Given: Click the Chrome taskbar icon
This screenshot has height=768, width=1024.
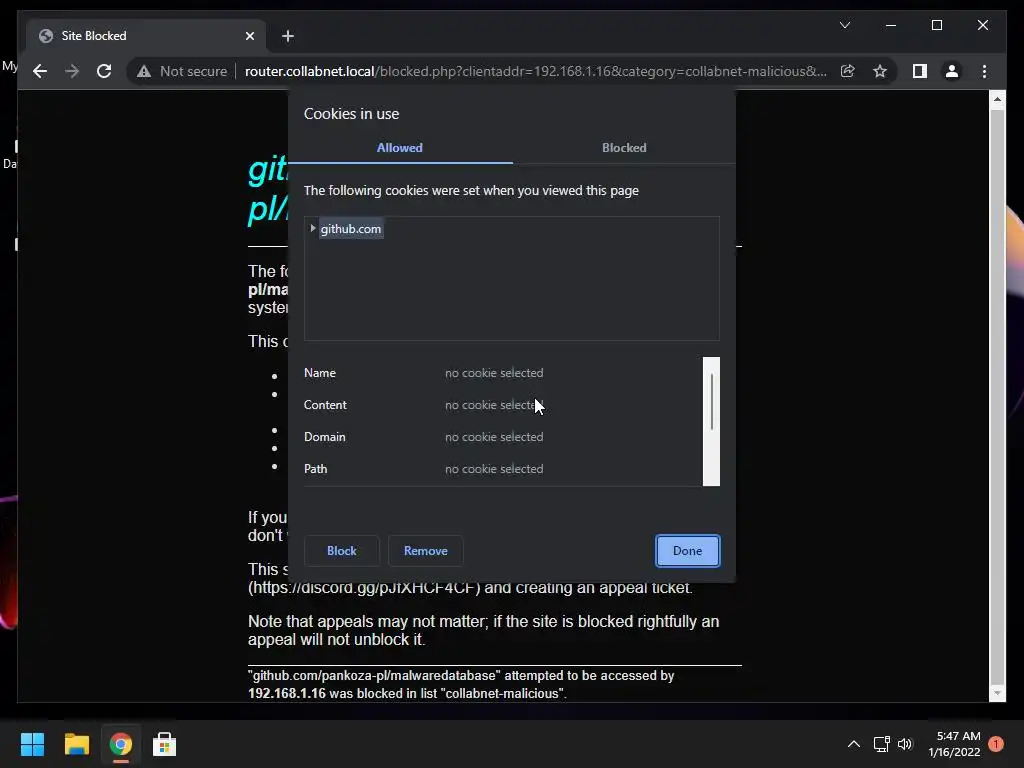Looking at the screenshot, I should (x=121, y=744).
